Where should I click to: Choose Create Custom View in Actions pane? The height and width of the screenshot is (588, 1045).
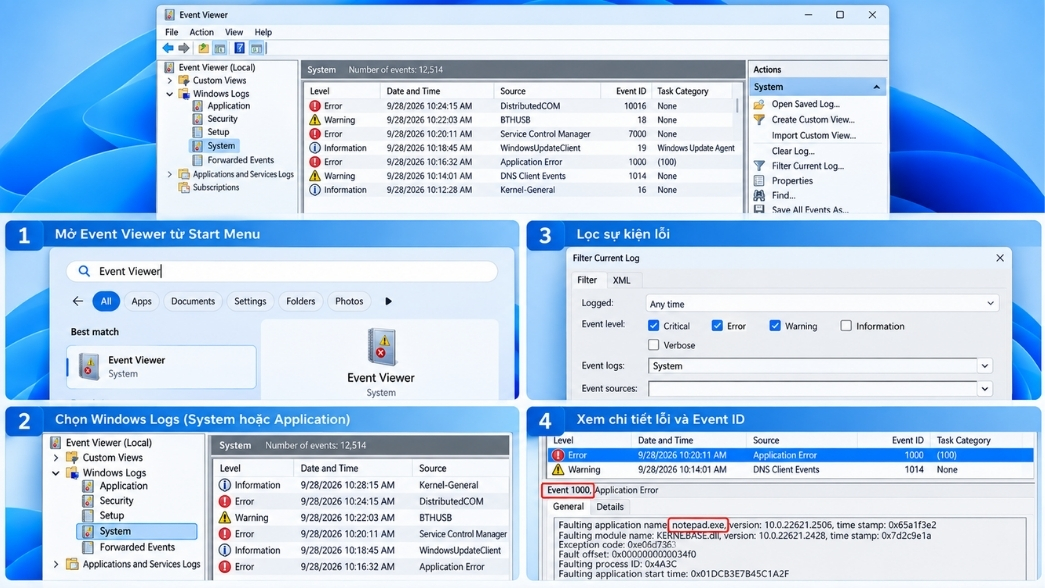[x=812, y=119]
